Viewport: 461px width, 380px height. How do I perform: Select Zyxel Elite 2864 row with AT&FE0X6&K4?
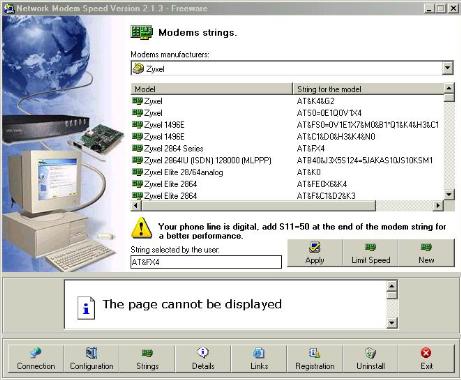tap(288, 184)
